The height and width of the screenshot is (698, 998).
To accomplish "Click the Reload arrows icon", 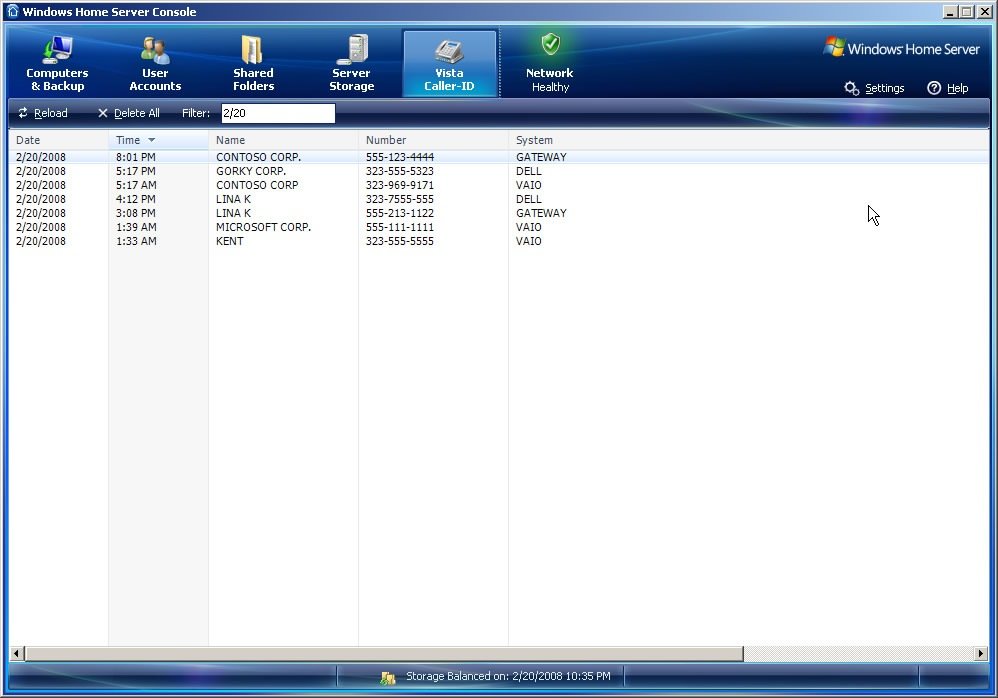I will (x=23, y=113).
